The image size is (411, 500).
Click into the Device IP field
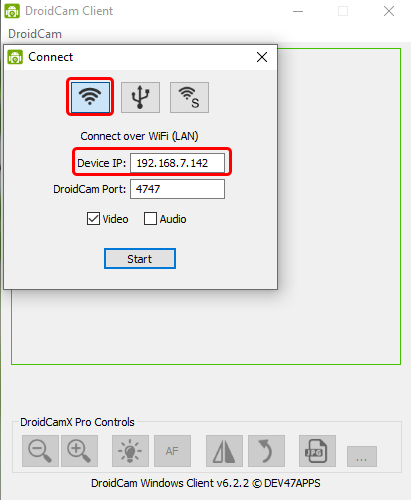coord(177,163)
